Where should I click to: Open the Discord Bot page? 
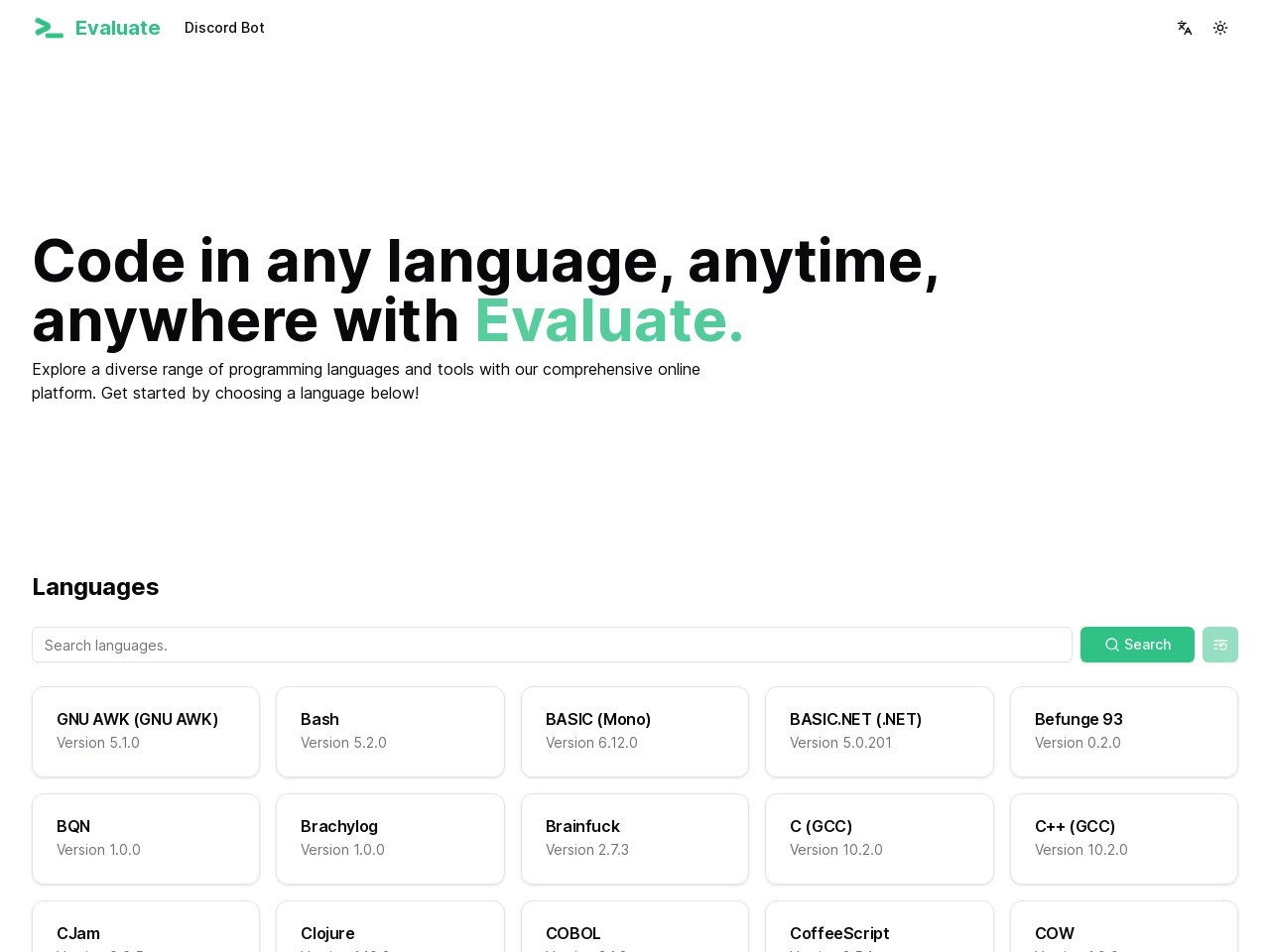coord(224,28)
